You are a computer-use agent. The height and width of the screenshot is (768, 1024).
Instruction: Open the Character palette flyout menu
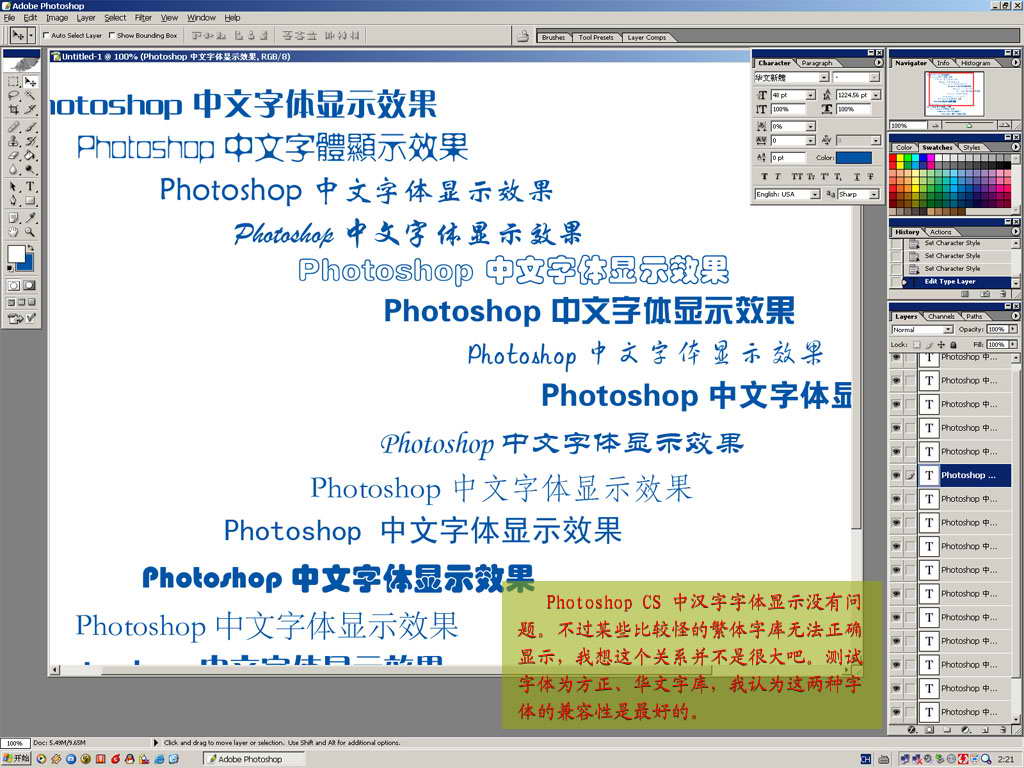878,63
